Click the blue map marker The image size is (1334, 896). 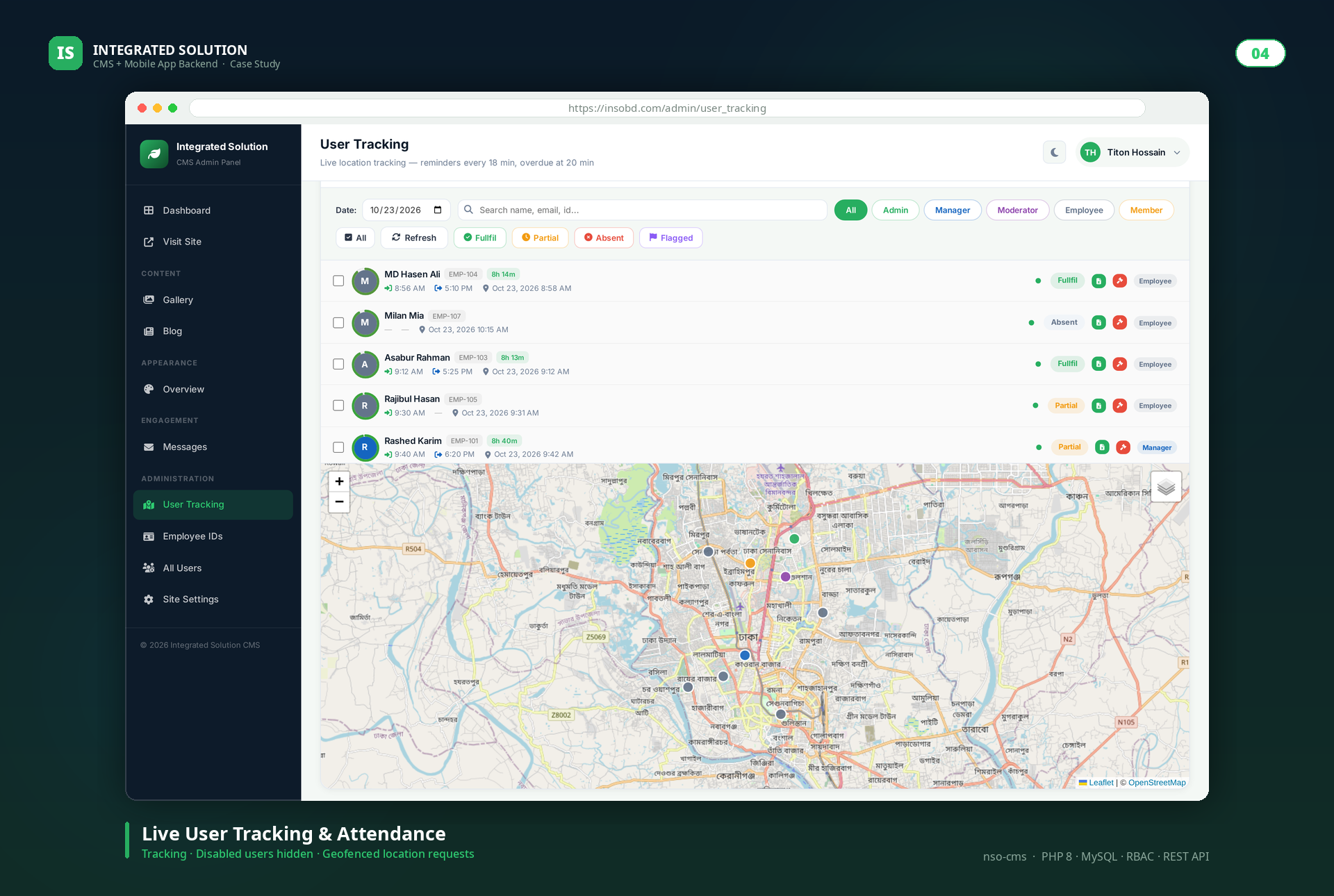pyautogui.click(x=745, y=655)
